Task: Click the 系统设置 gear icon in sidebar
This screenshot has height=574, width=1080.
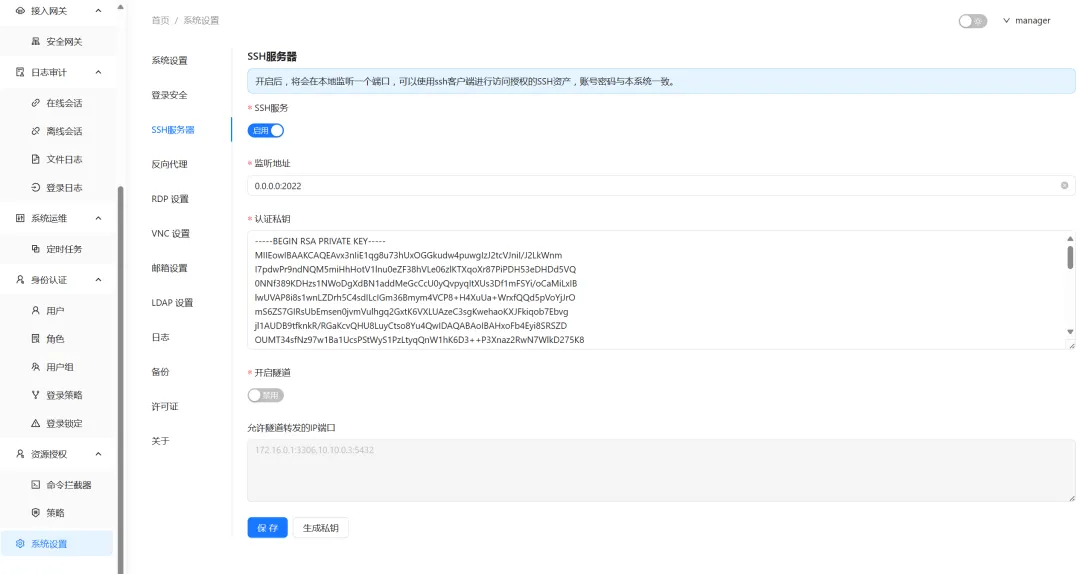Action: 20,544
